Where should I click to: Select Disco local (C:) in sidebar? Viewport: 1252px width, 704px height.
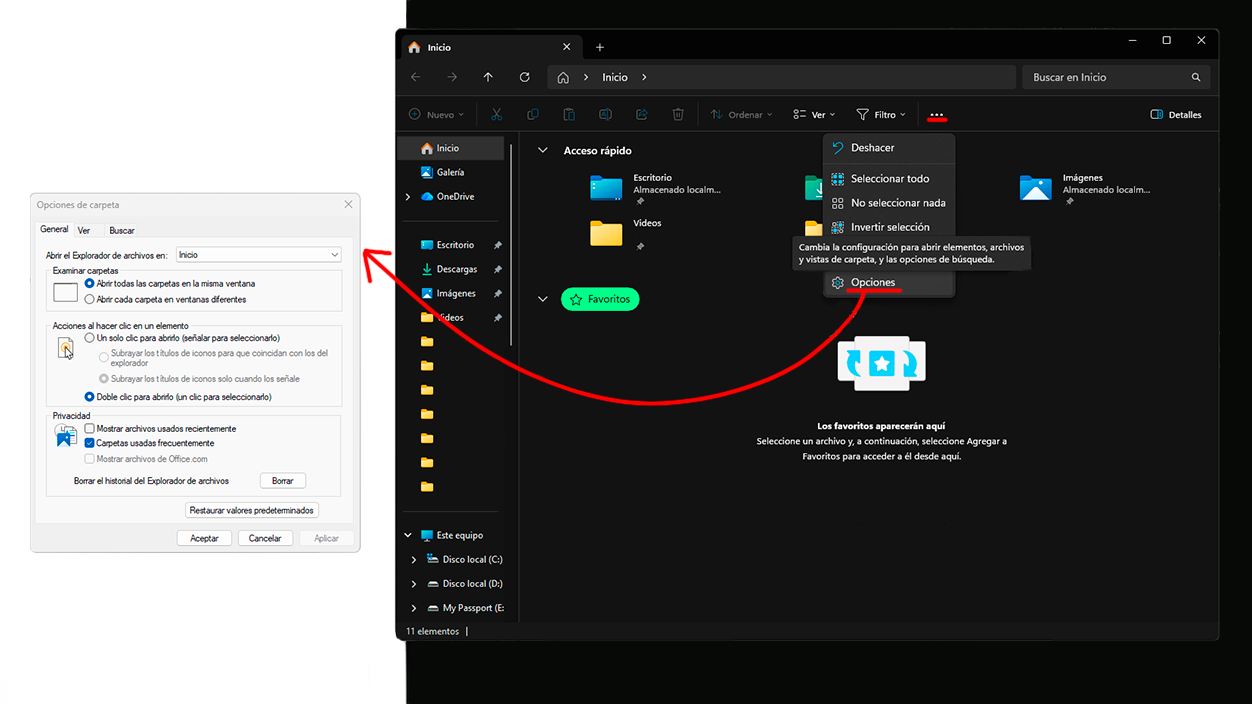pyautogui.click(x=473, y=559)
